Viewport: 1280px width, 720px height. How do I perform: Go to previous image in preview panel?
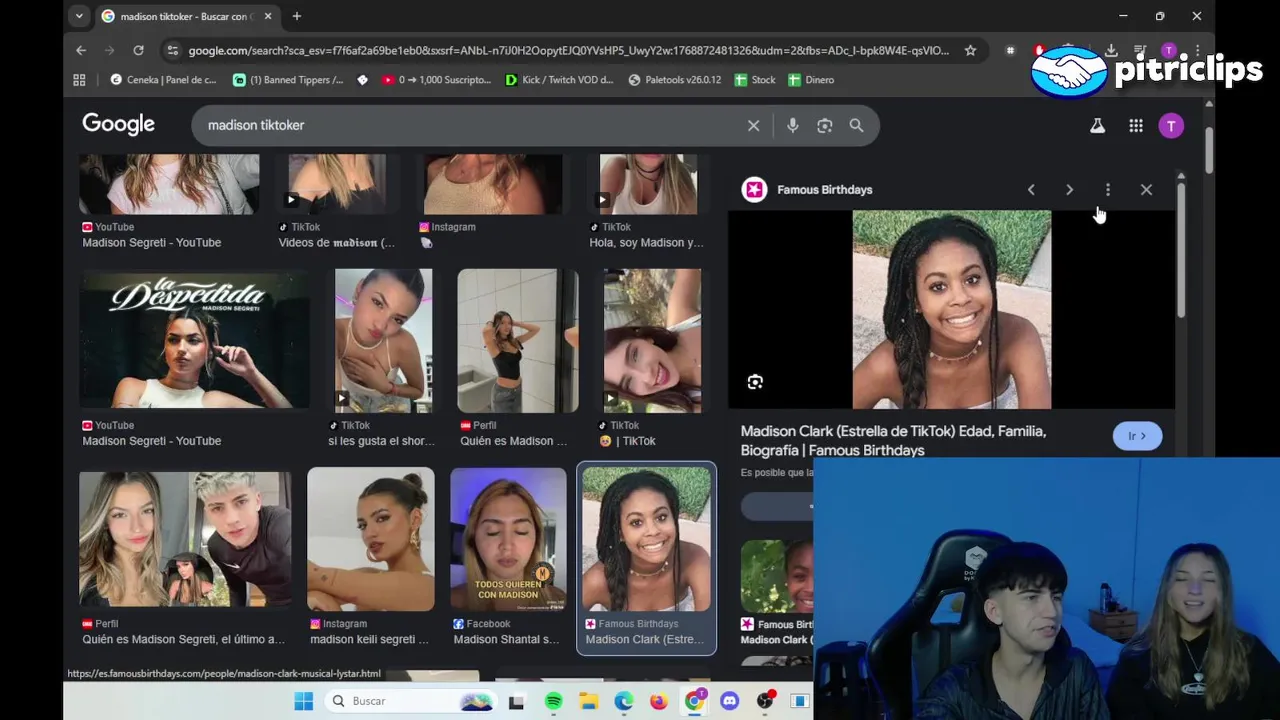pos(1031,190)
